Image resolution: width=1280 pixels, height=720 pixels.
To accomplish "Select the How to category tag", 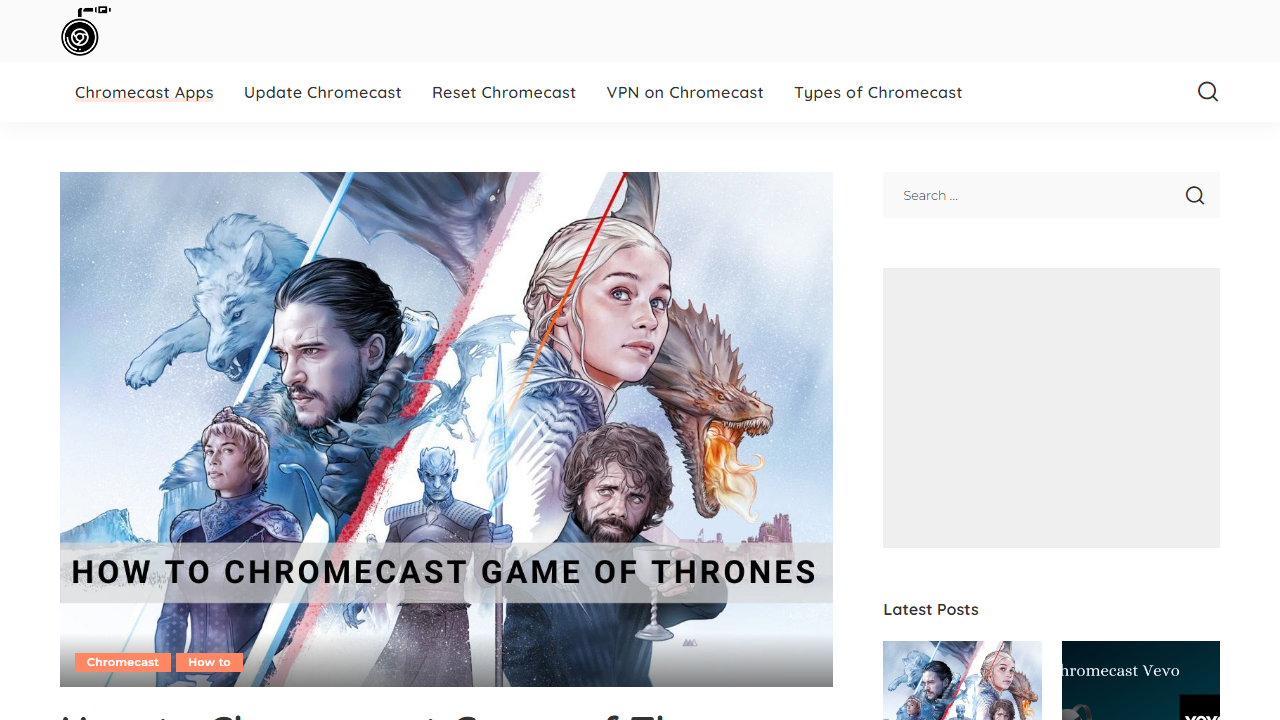I will [209, 662].
